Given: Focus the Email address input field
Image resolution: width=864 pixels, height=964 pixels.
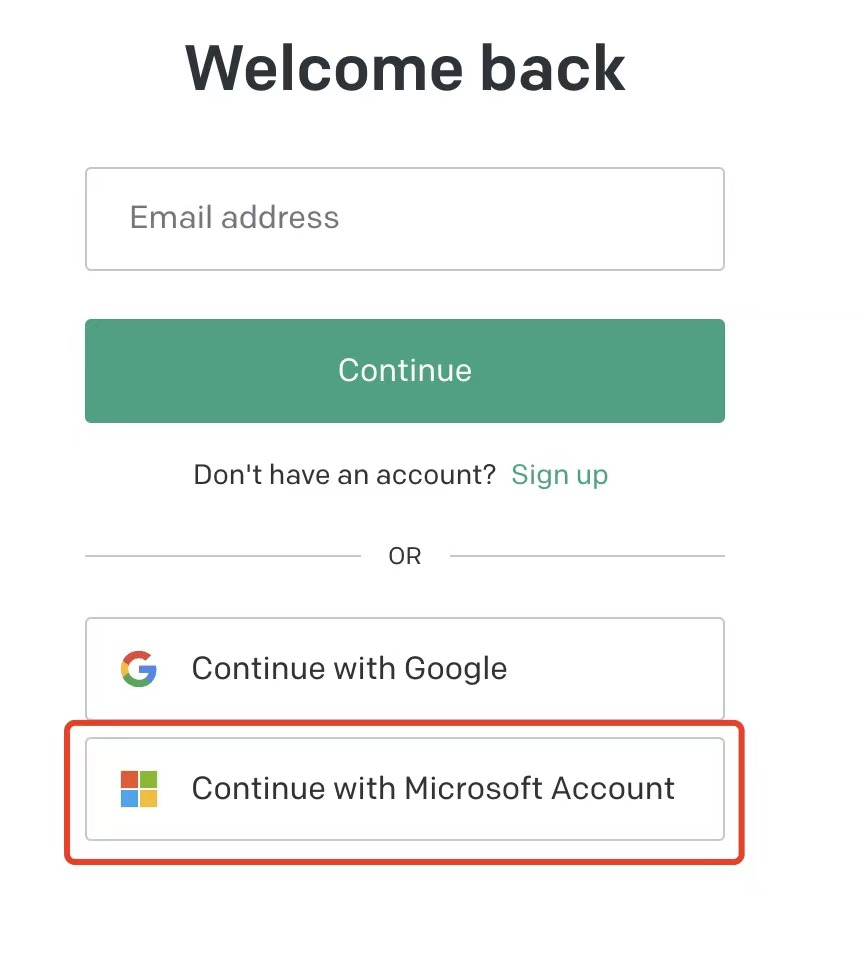Looking at the screenshot, I should [405, 219].
